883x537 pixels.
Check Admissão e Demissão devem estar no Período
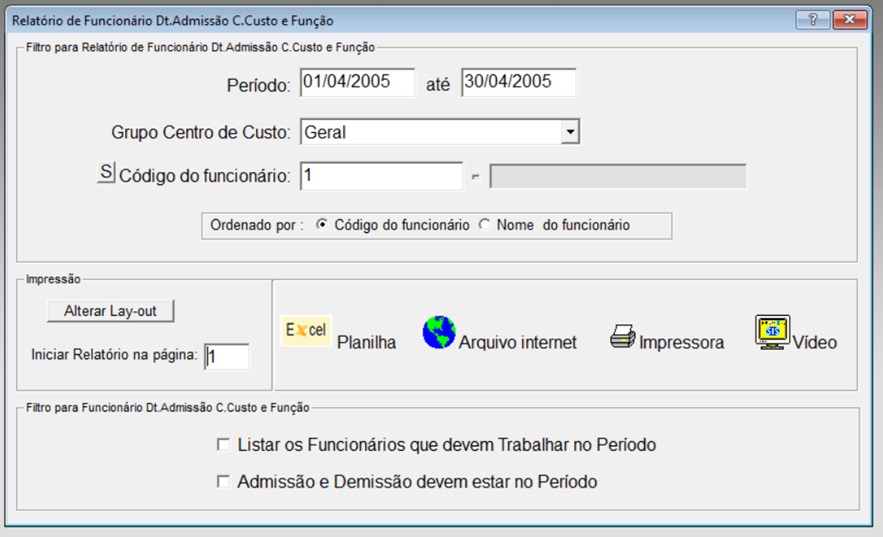tap(224, 482)
